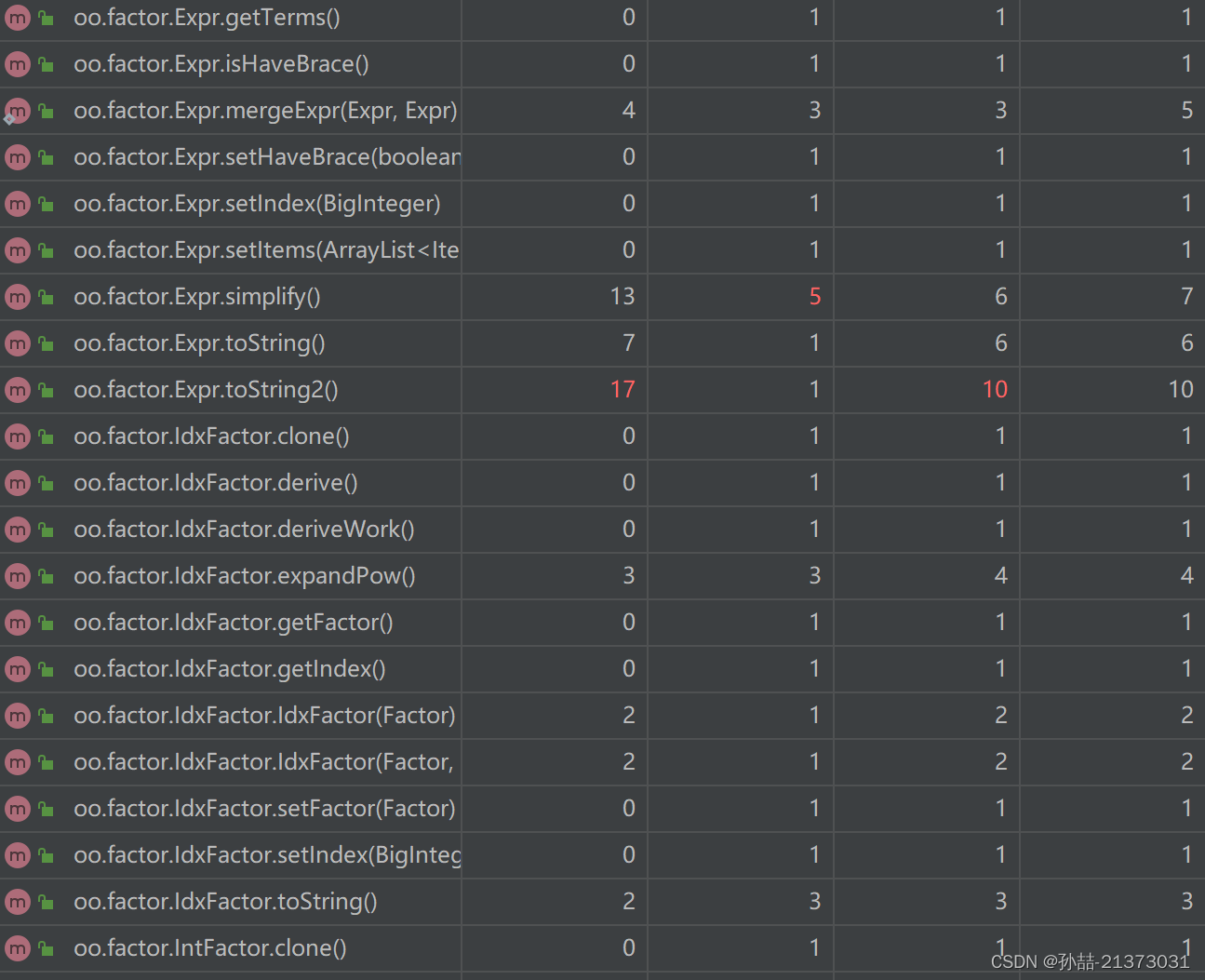Click method icon beside IdxFactor.getFactor()
Image resolution: width=1205 pixels, height=980 pixels.
(18, 623)
